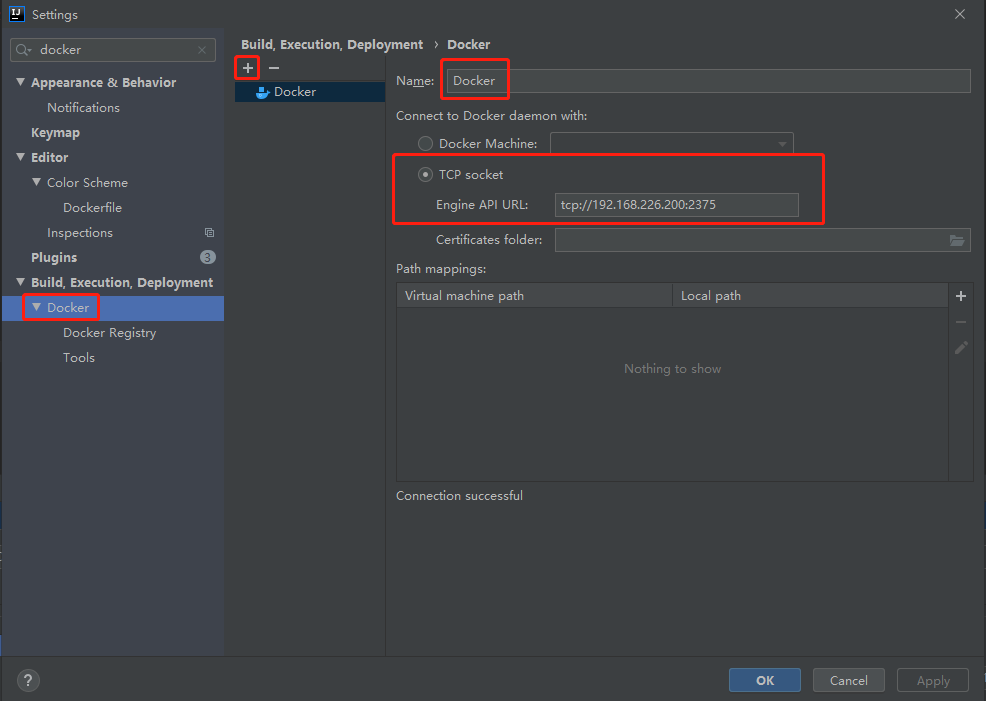Open Keymap settings page

55,133
